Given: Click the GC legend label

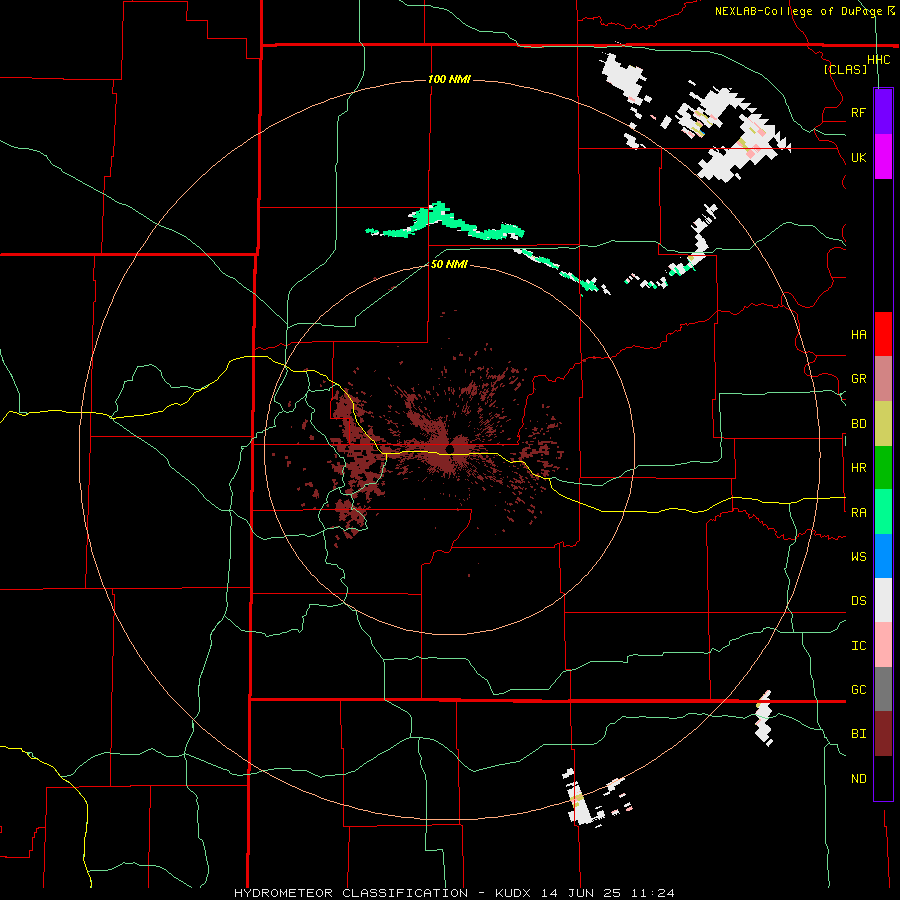Looking at the screenshot, I should point(858,690).
